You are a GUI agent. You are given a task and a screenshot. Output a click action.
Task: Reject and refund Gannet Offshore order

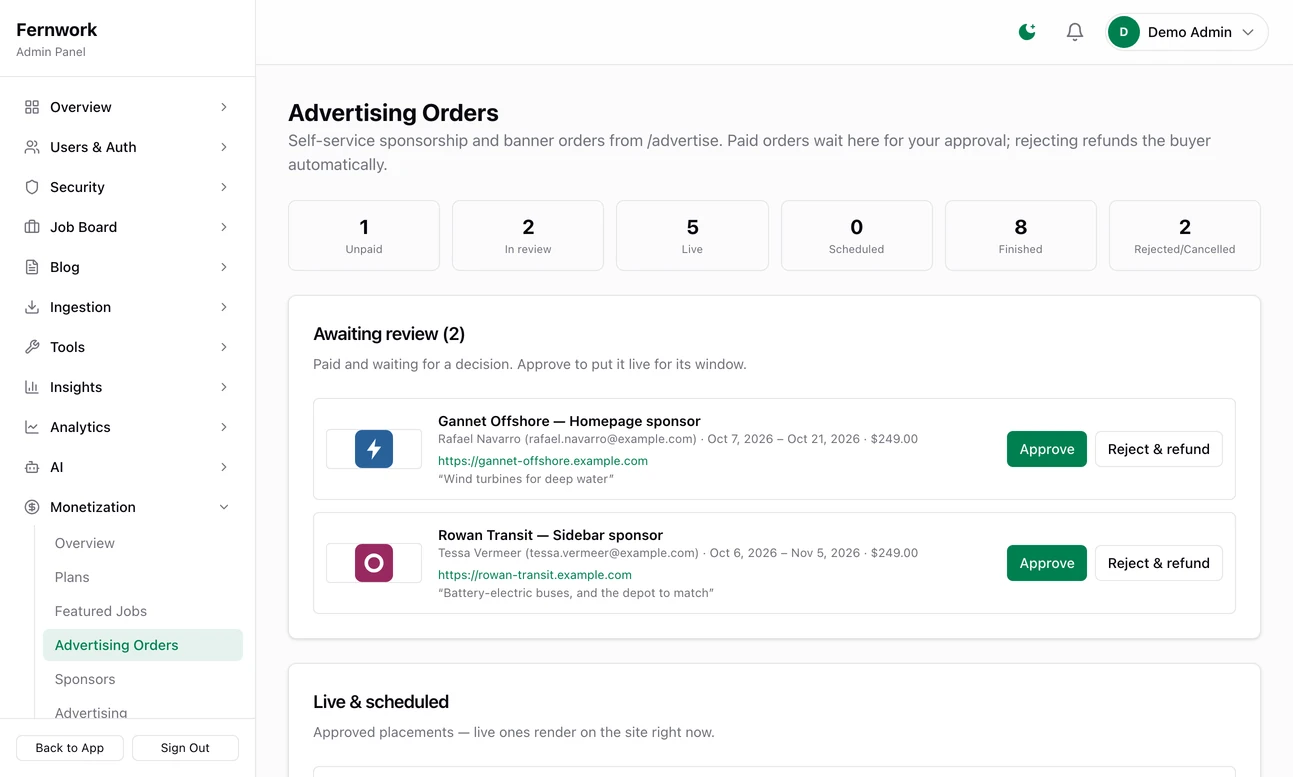pos(1159,449)
